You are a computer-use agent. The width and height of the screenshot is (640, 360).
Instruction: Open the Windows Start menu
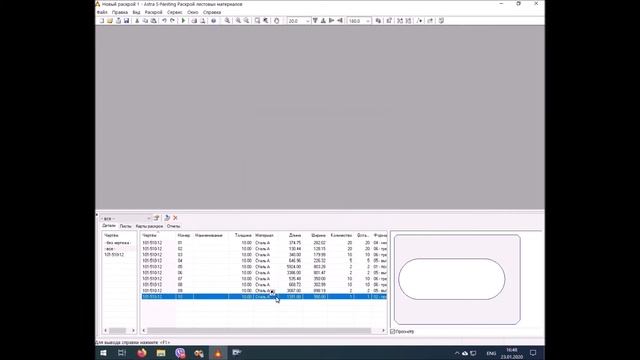click(x=103, y=353)
